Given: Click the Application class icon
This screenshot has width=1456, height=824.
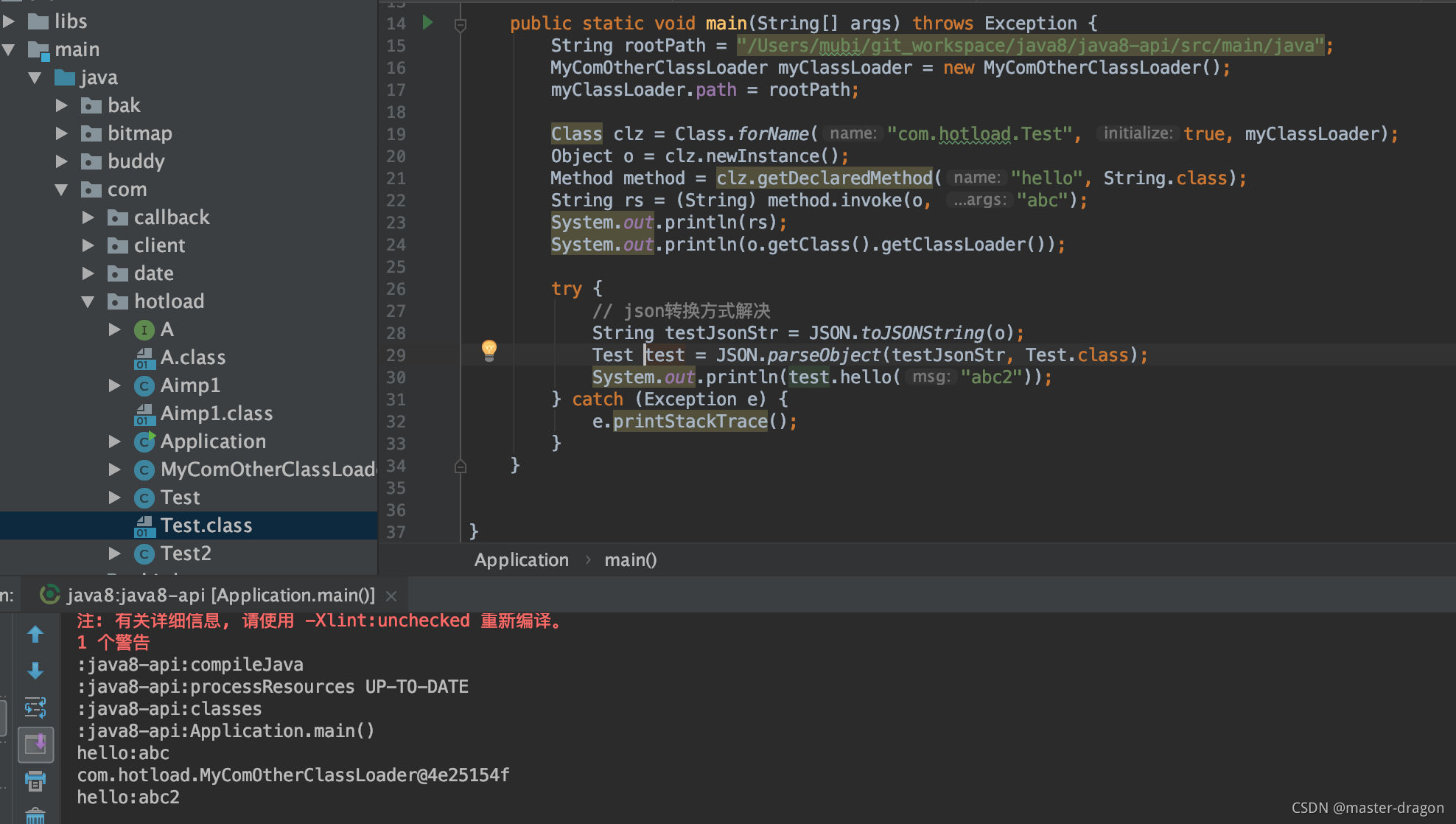Looking at the screenshot, I should (x=144, y=441).
